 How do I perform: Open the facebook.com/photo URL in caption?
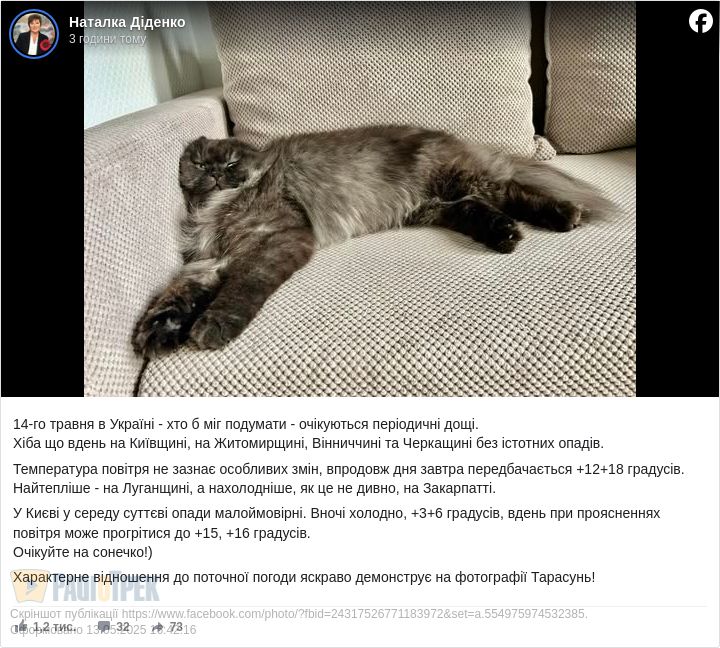pos(354,614)
